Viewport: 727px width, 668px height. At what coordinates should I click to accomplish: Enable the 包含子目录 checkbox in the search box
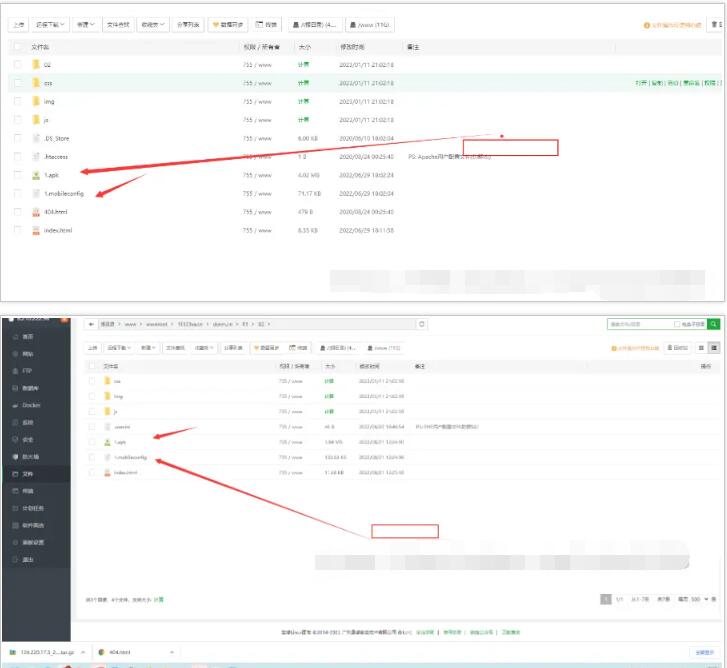tap(678, 324)
